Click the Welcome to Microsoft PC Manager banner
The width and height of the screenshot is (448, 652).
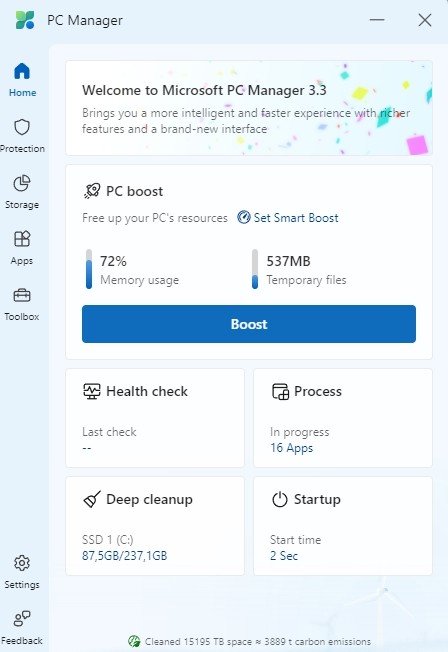click(249, 108)
